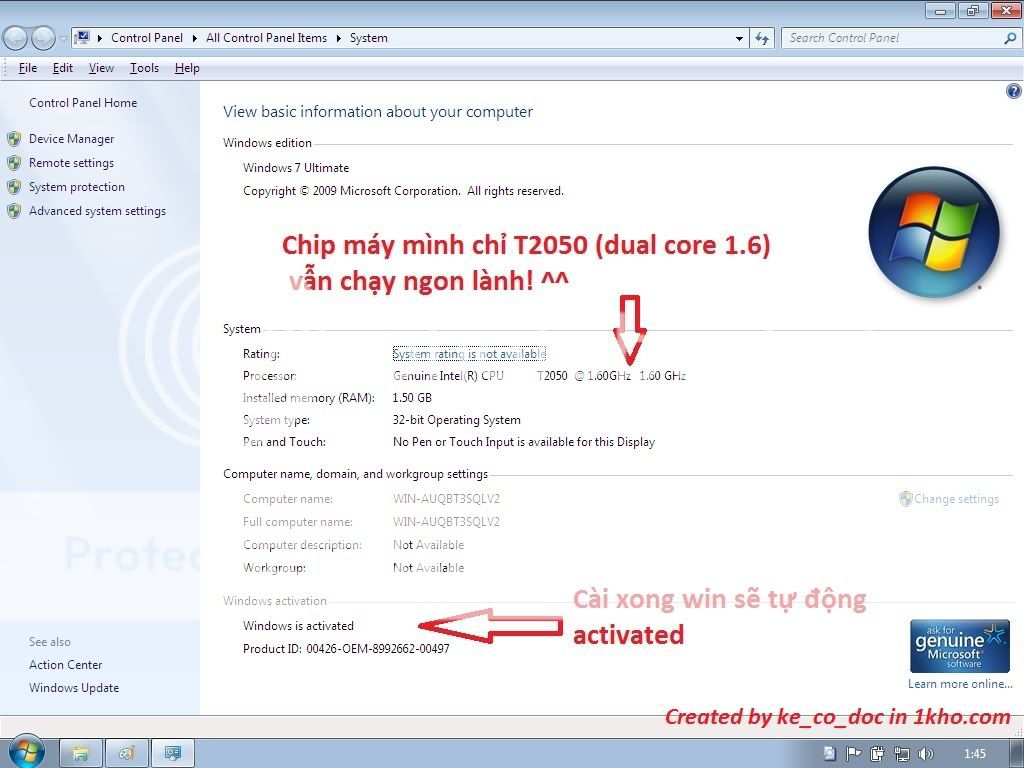
Task: Click '32-bit Operating System' text
Action: coord(456,420)
